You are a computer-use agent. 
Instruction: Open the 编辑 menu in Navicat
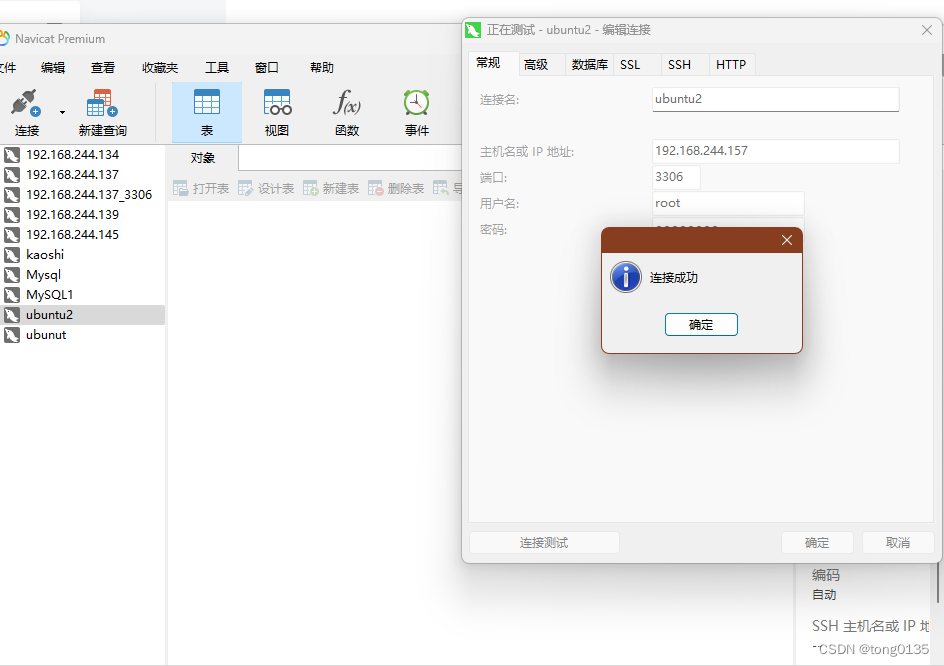(53, 67)
